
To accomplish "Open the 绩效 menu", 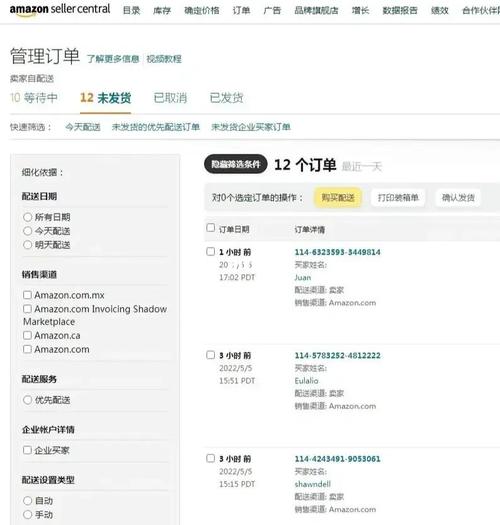I will tap(440, 10).
